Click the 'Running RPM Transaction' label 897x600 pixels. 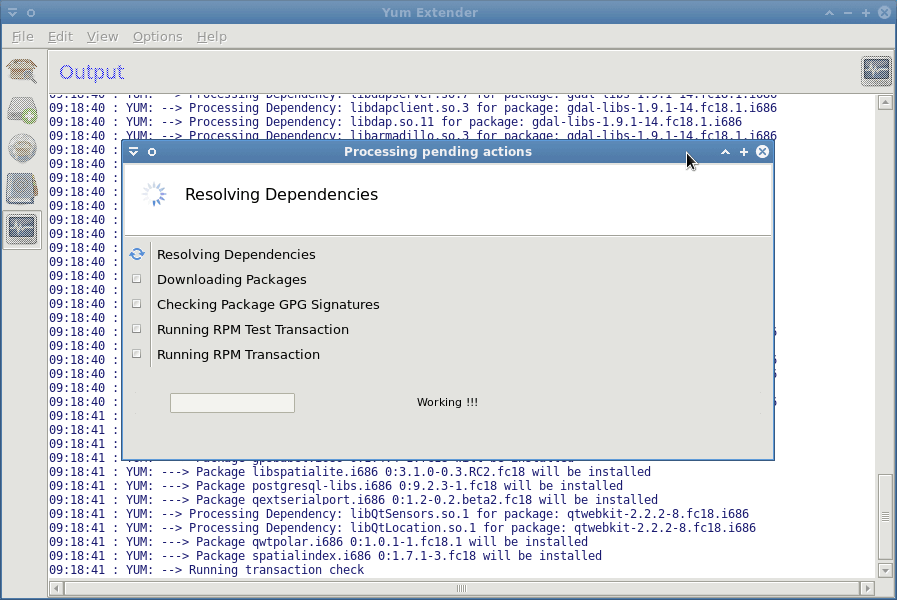point(239,355)
